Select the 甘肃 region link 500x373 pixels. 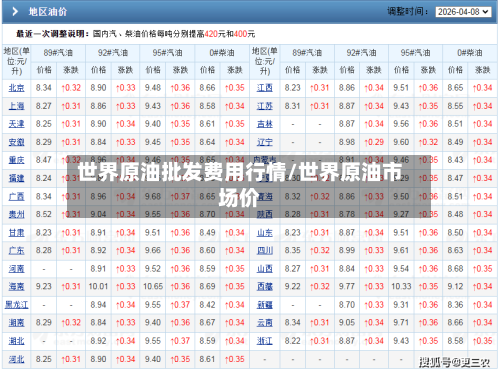coord(16,233)
